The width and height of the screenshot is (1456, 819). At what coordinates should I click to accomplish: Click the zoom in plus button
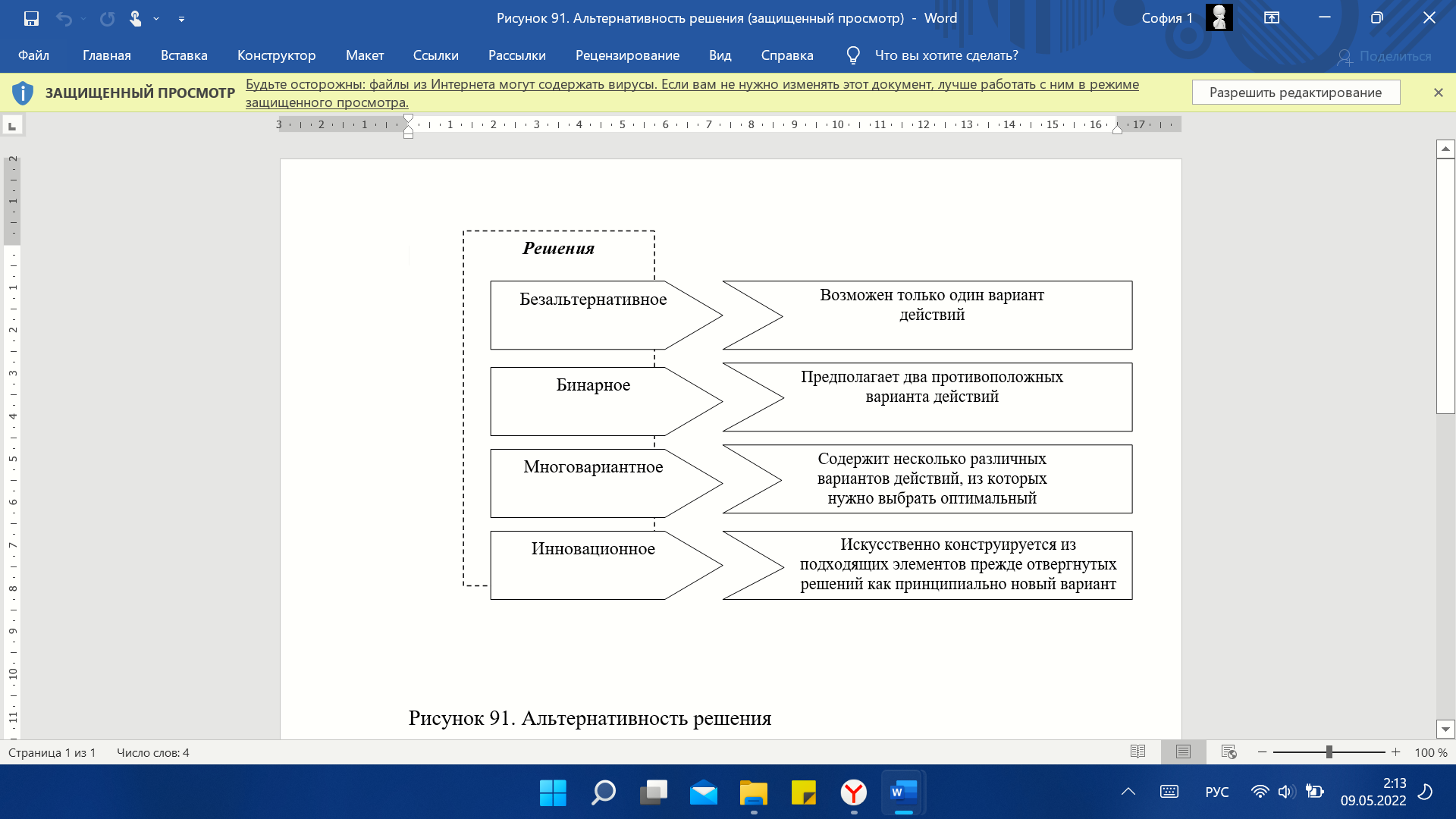(x=1395, y=752)
